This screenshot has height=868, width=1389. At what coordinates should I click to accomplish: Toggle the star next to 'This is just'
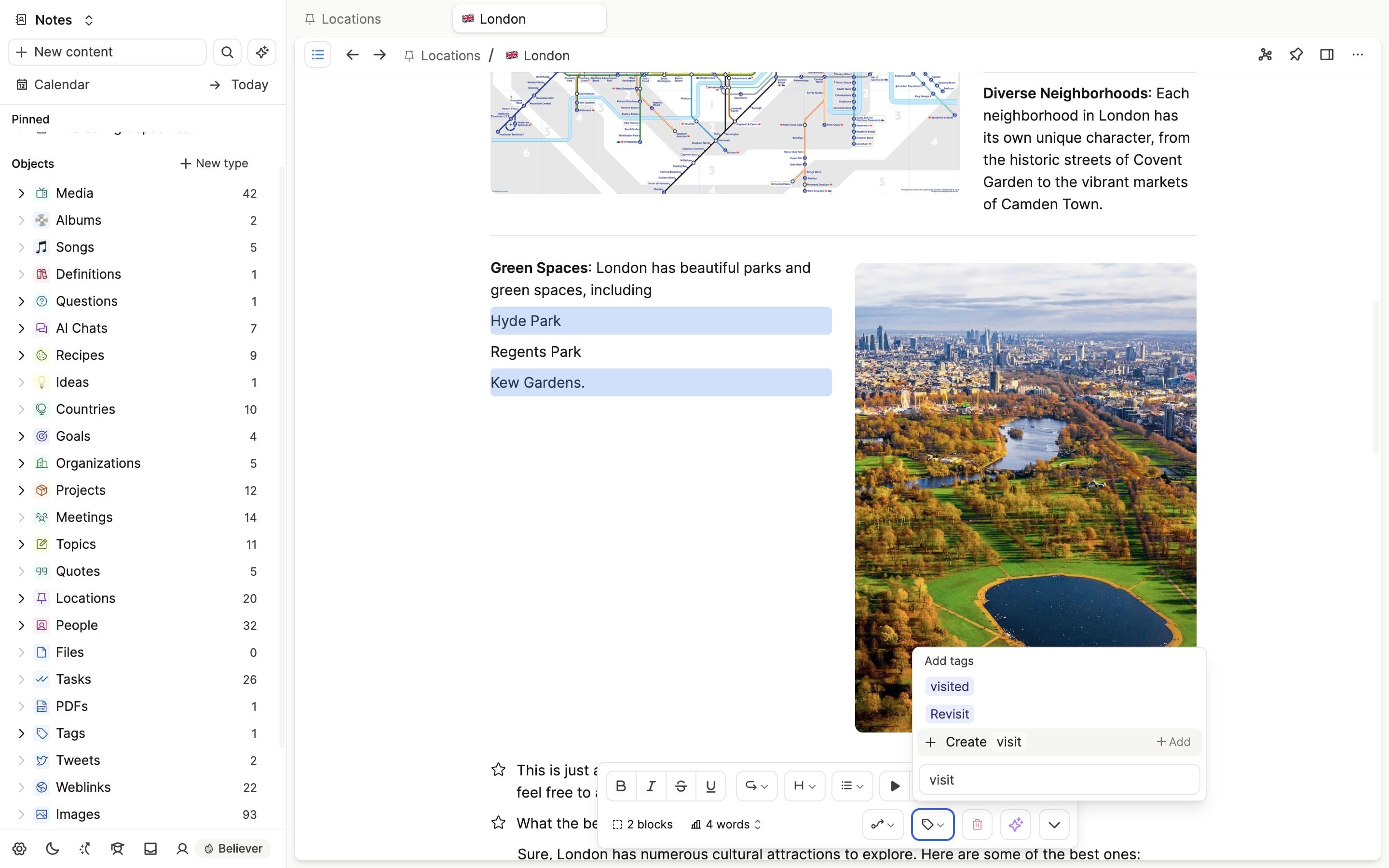click(498, 770)
